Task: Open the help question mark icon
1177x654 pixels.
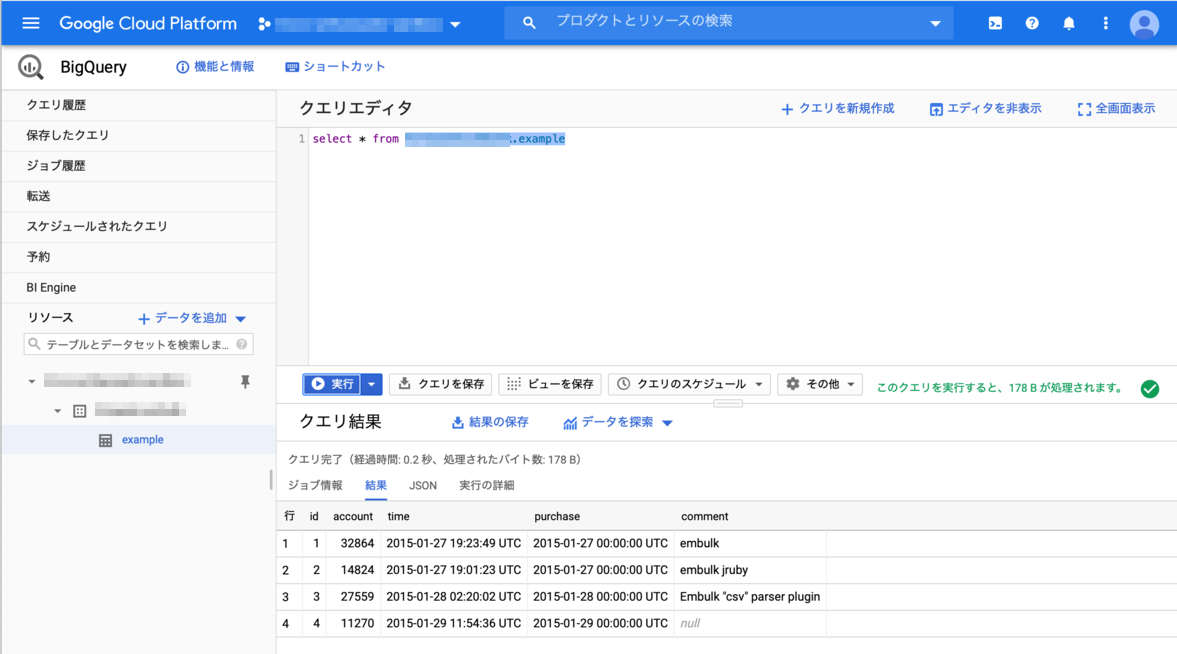Action: 1032,23
